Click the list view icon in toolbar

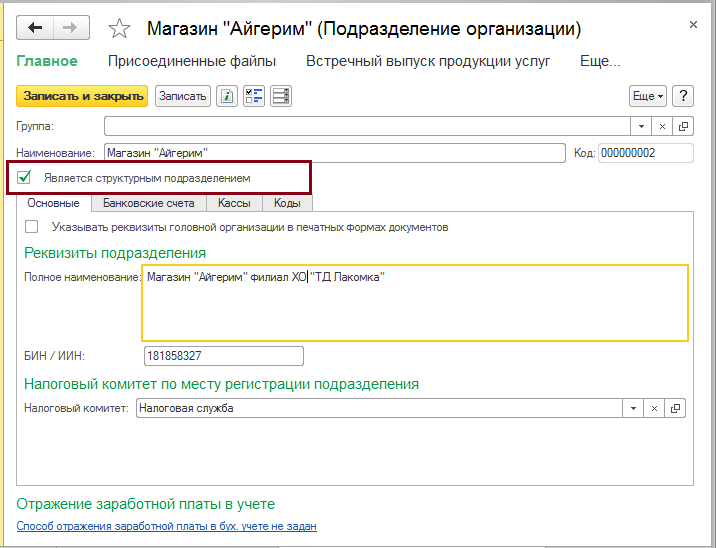click(x=281, y=96)
